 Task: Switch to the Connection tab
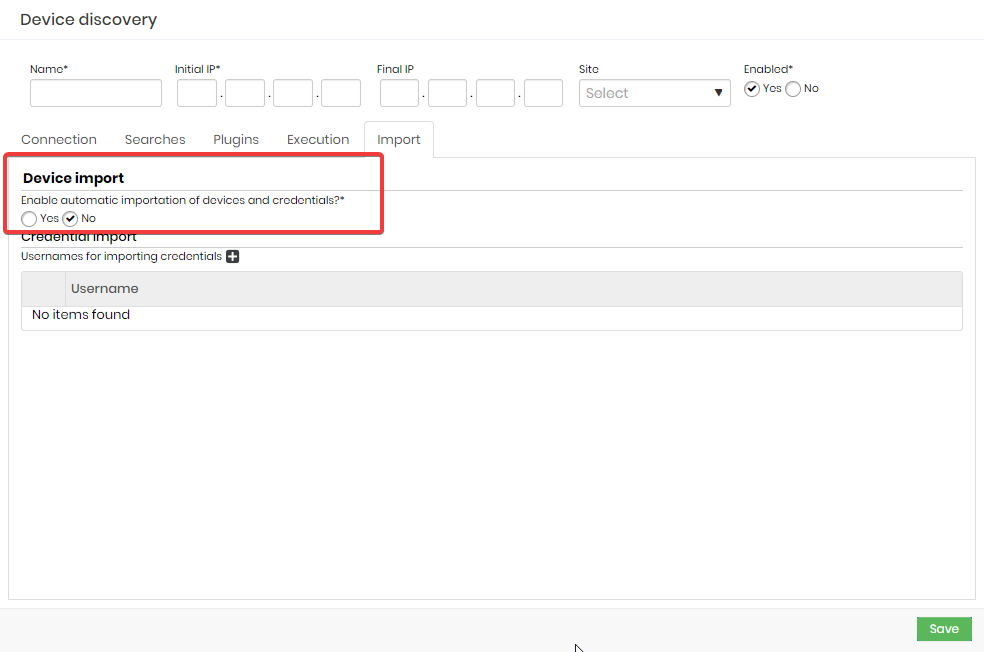pos(59,139)
